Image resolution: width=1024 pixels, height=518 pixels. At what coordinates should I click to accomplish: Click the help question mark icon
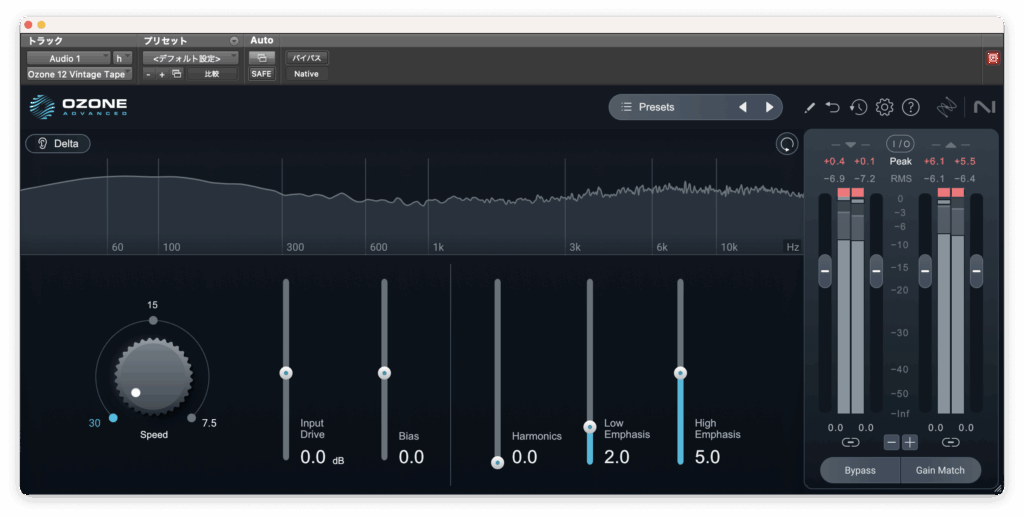tap(910, 107)
